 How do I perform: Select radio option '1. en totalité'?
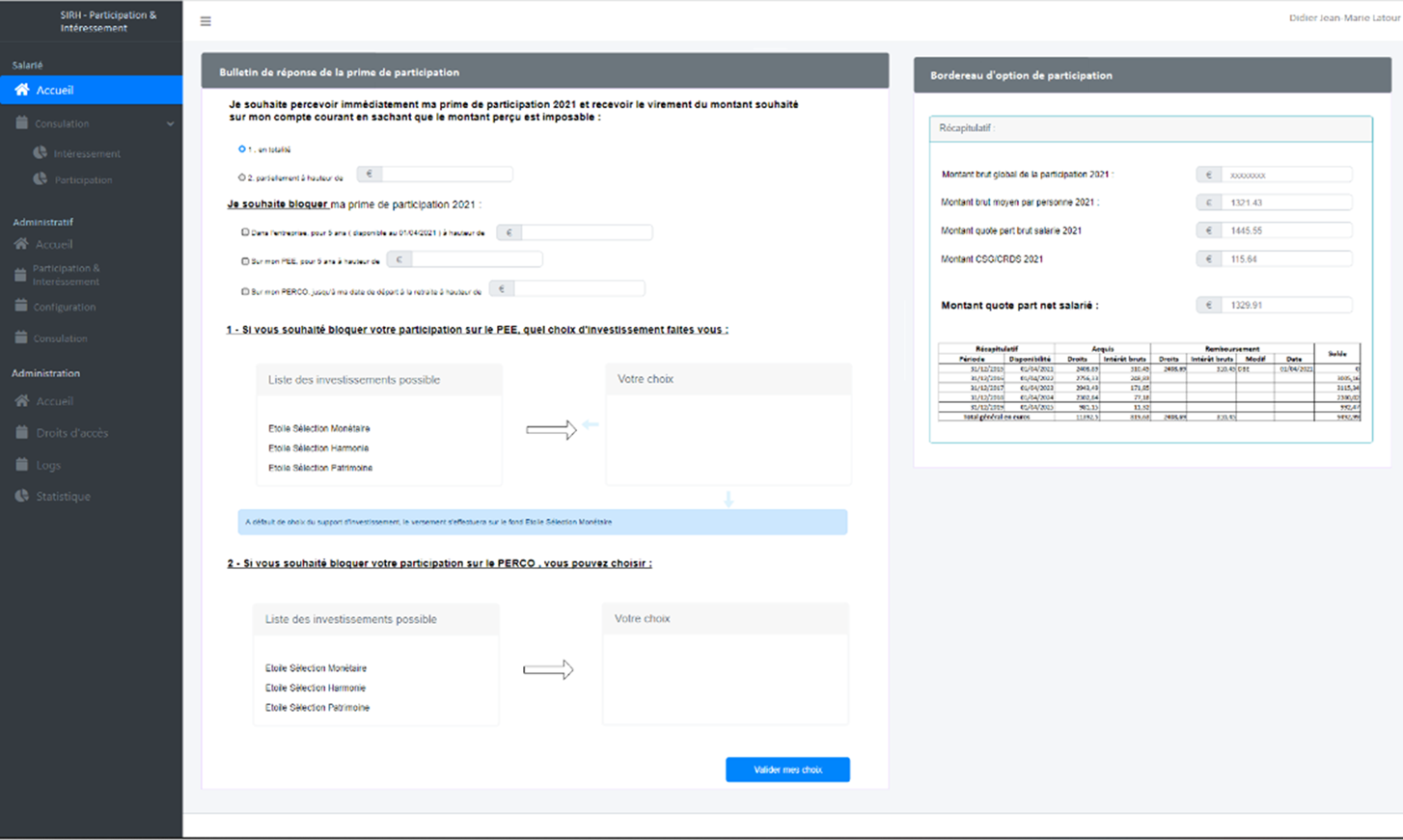point(241,148)
